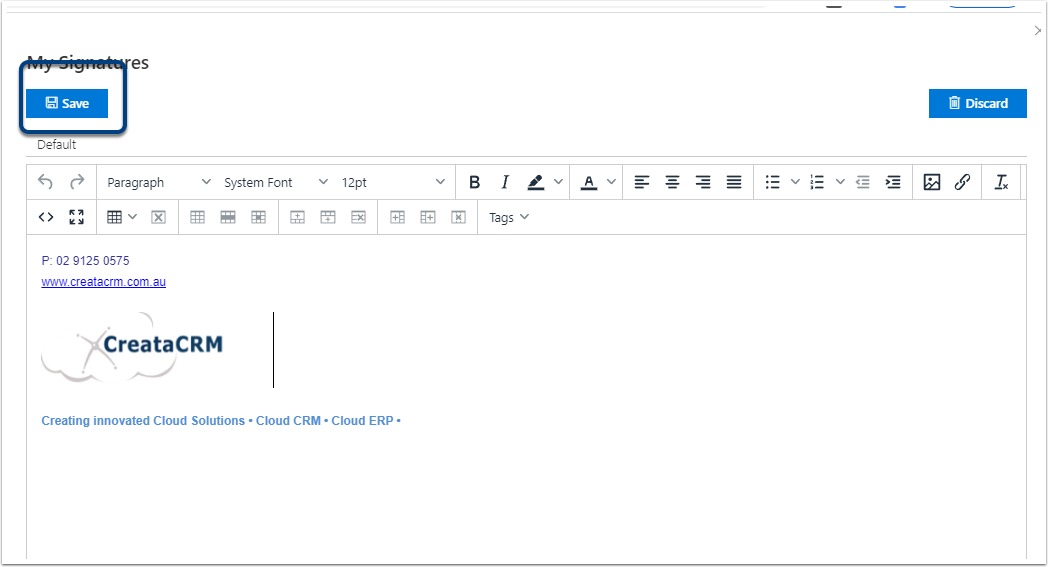Viewport: 1048px width, 567px height.
Task: Insert a numbered list
Action: point(817,182)
